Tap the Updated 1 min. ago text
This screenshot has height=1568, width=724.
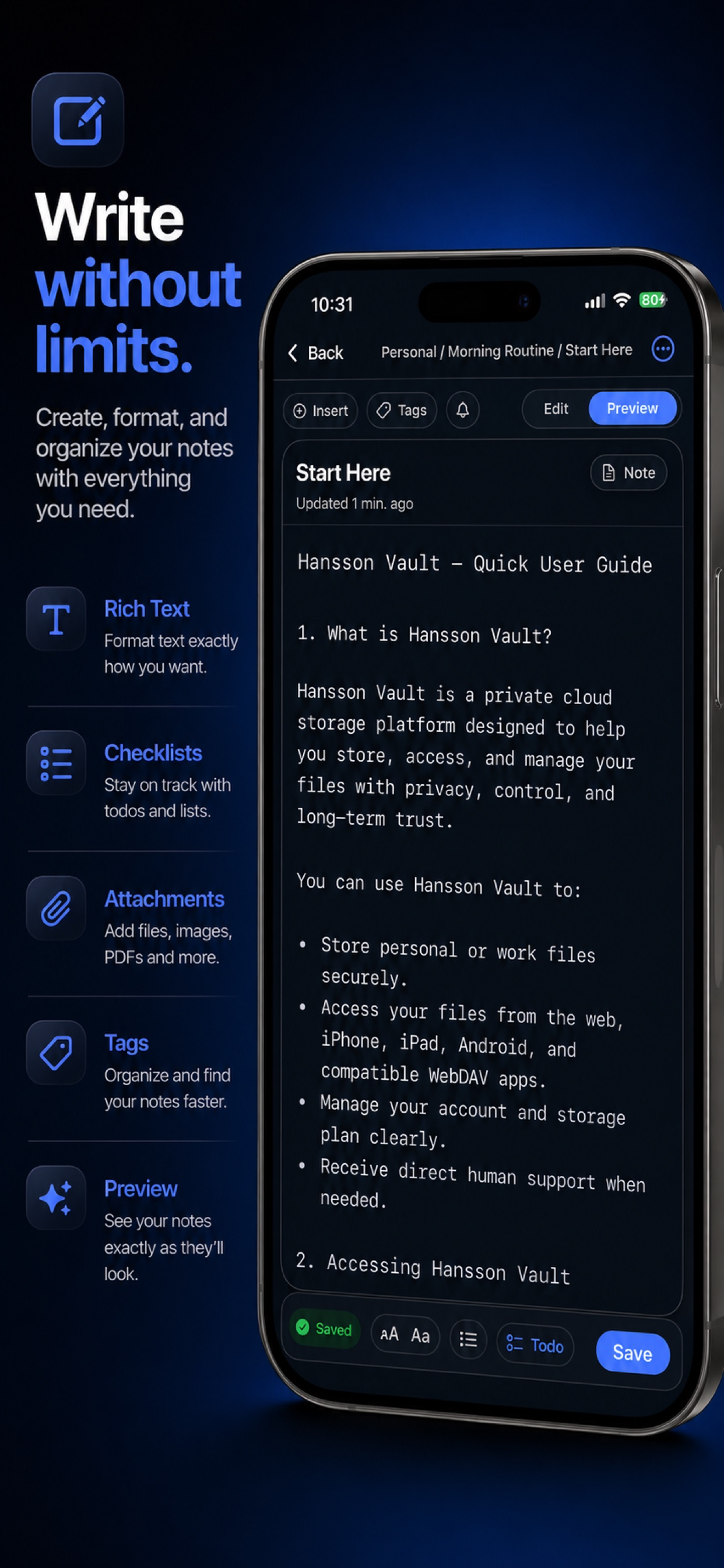click(x=354, y=503)
